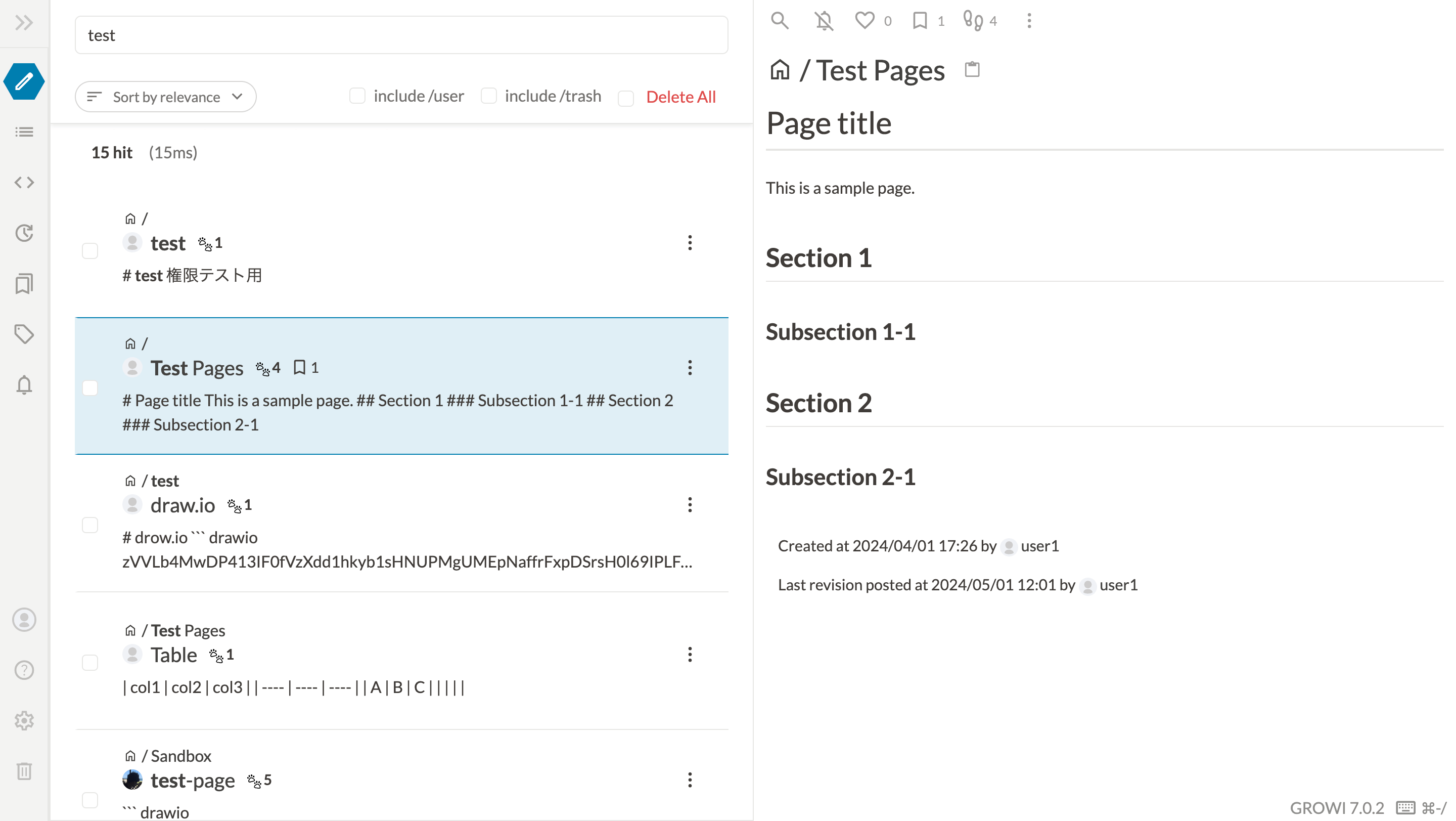Open tags icon in sidebar

pyautogui.click(x=24, y=333)
